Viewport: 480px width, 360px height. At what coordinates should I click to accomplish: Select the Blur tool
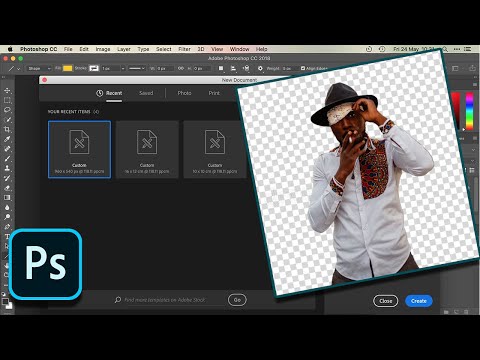point(7,207)
